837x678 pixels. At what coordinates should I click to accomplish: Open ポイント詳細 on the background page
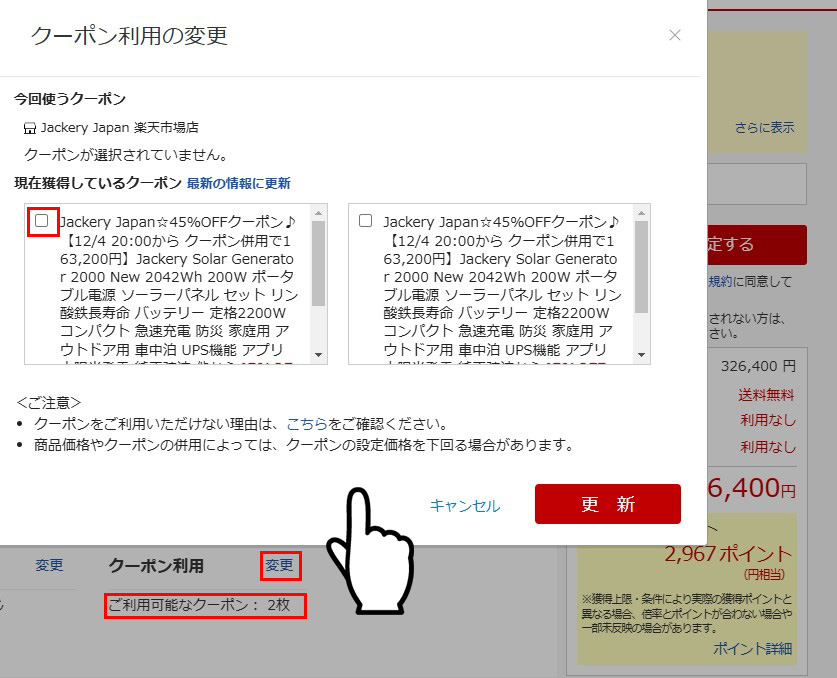pos(753,649)
